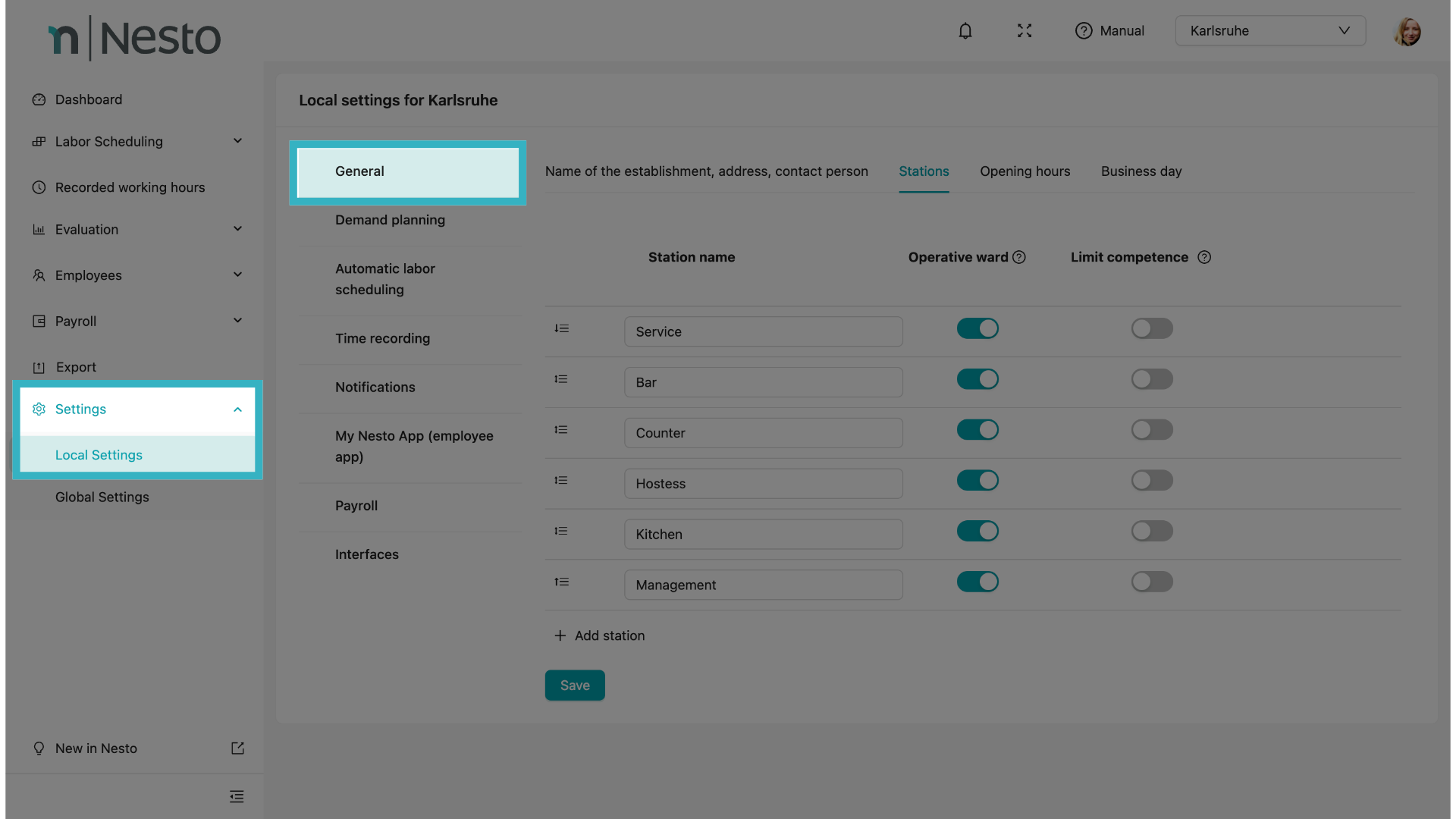
Task: Disable Operative ward for Bar
Action: click(x=977, y=379)
